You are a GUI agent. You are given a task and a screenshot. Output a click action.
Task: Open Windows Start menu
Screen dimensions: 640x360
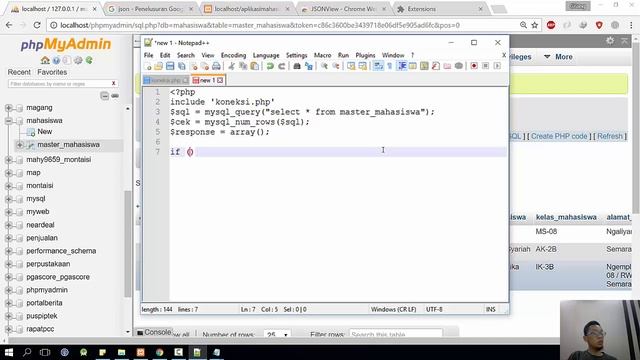[8, 352]
